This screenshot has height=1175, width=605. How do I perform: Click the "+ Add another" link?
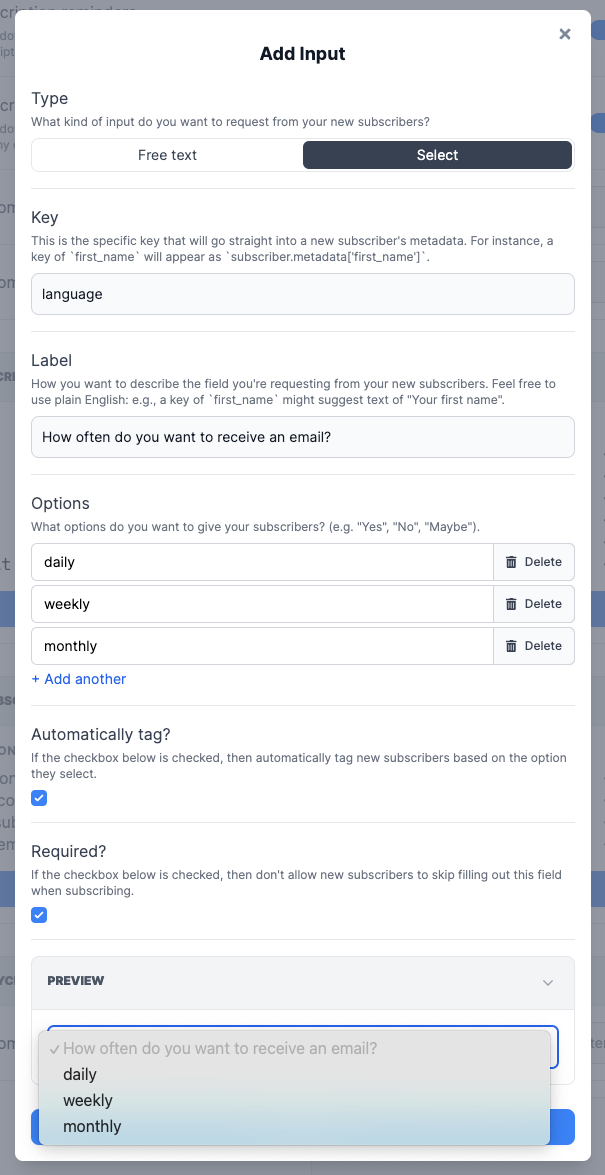(x=78, y=679)
